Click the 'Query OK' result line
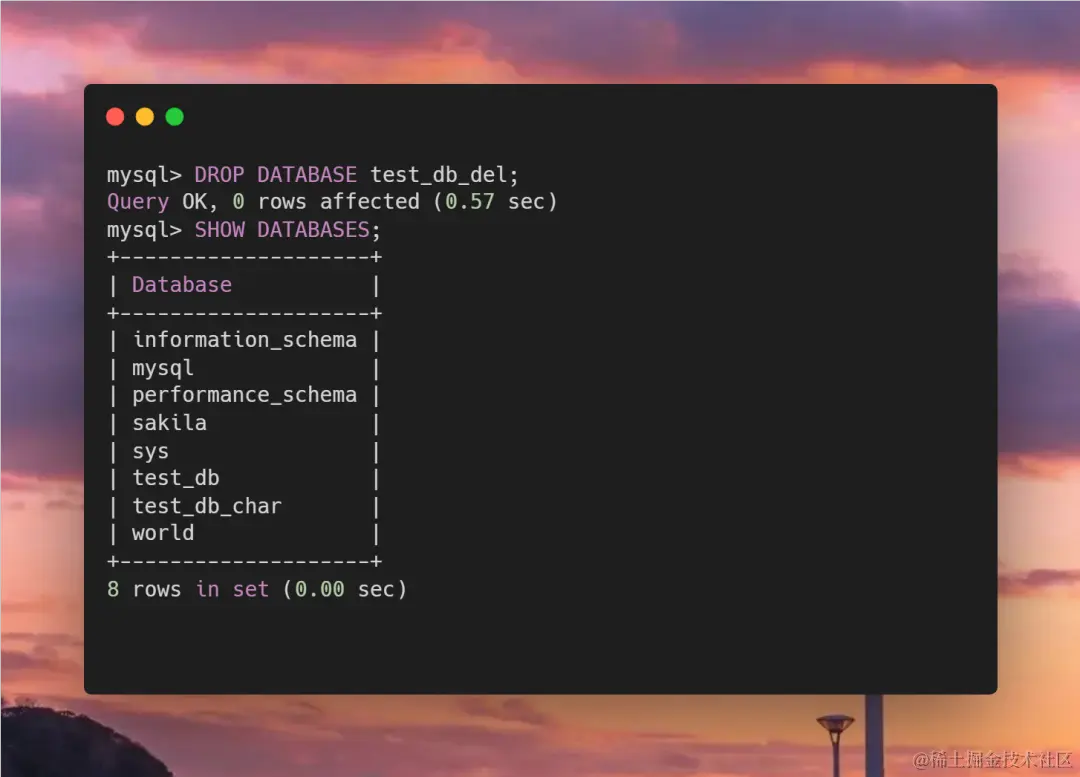 coord(332,202)
